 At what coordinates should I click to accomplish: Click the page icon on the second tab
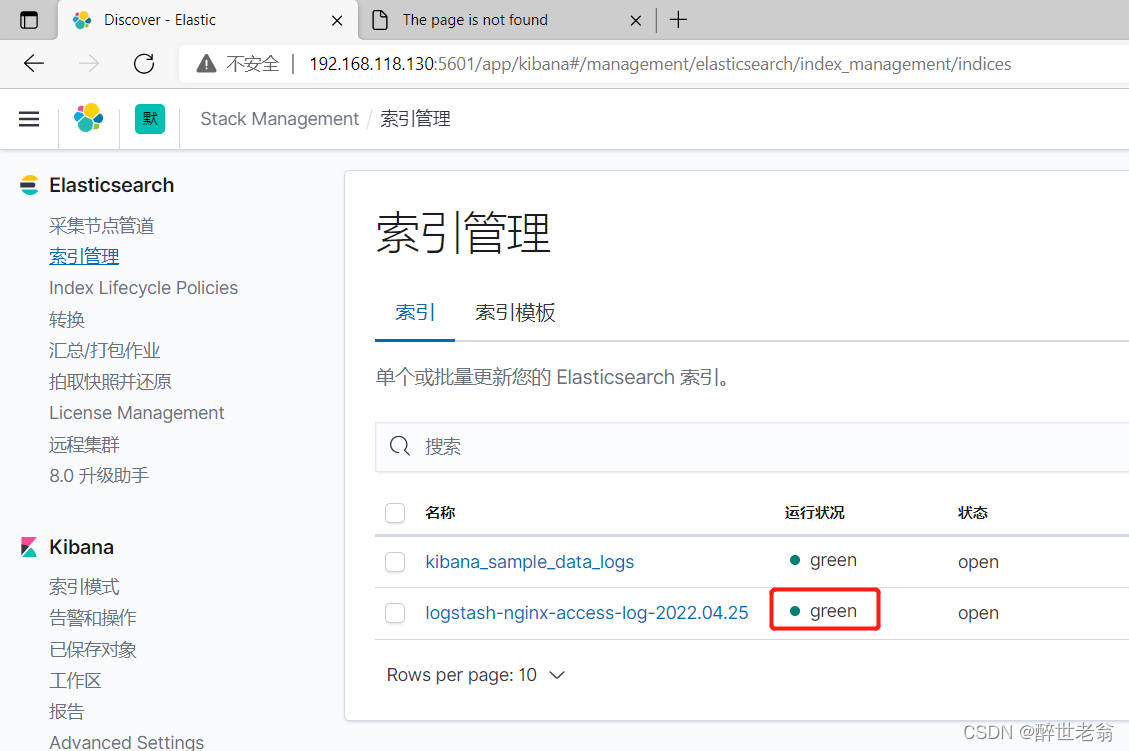[379, 20]
